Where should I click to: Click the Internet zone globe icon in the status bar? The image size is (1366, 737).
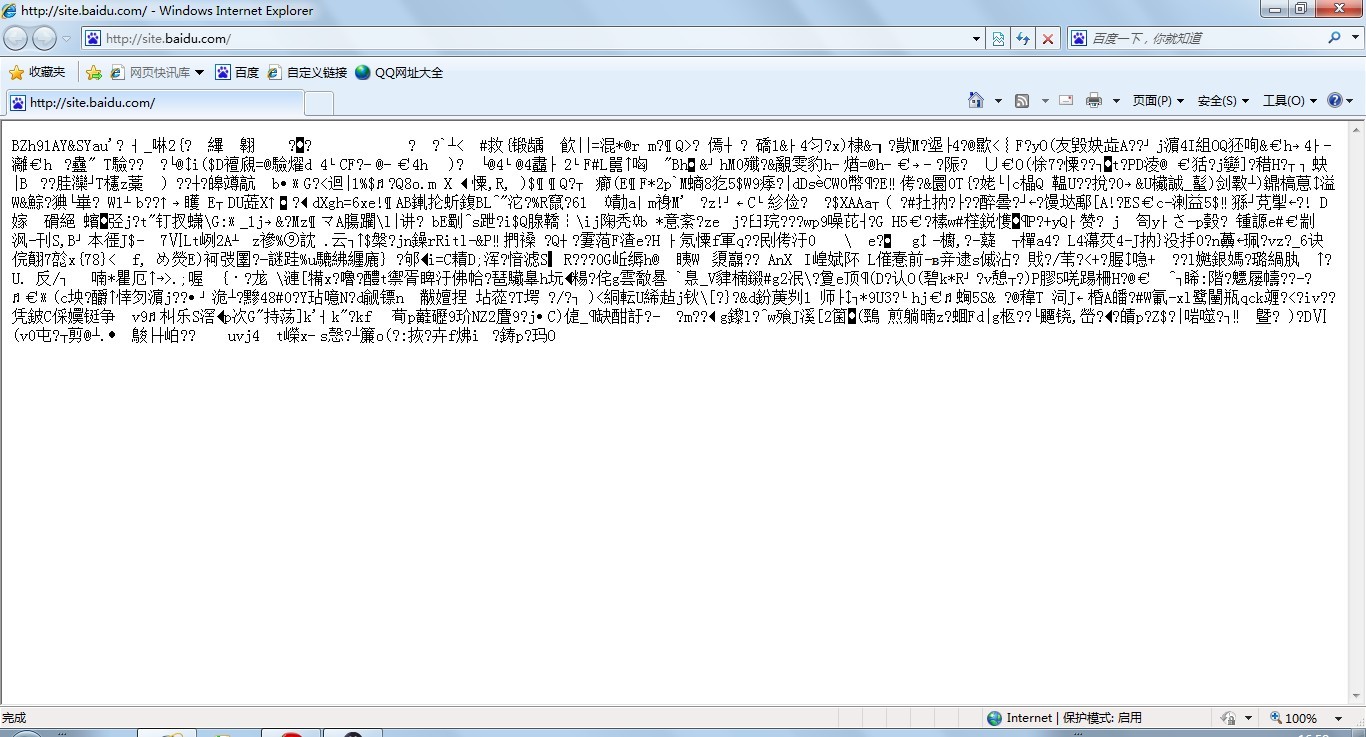994,718
